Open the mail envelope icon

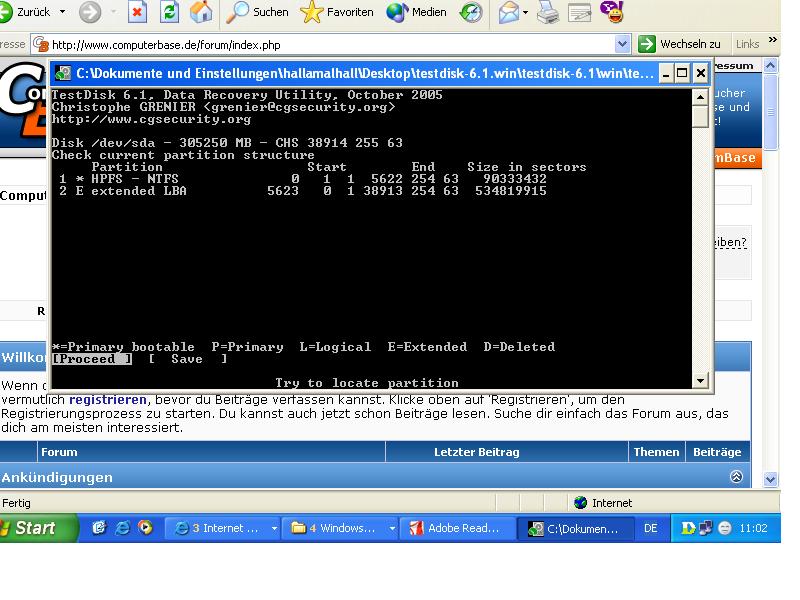coord(509,12)
